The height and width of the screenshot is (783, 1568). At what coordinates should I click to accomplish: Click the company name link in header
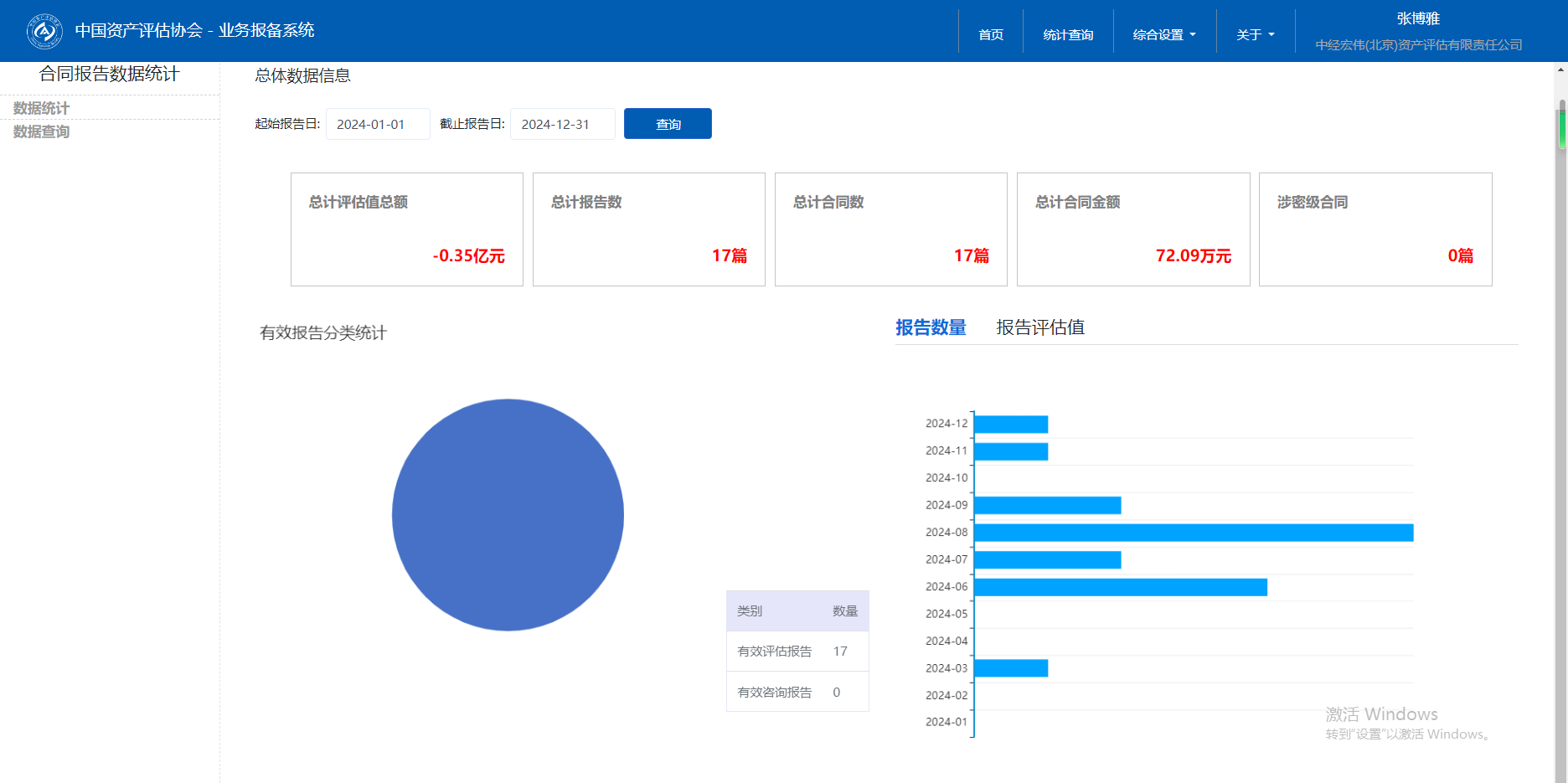(x=1418, y=45)
